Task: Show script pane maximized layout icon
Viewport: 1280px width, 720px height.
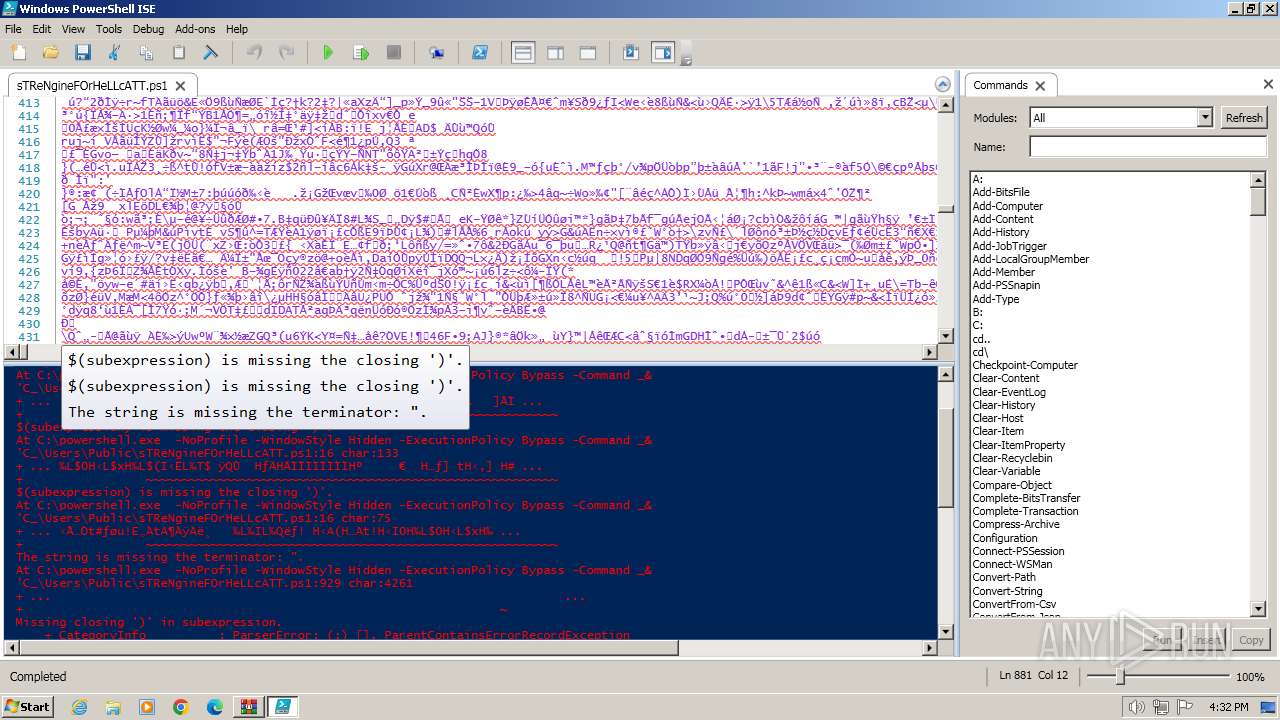Action: pyautogui.click(x=588, y=52)
